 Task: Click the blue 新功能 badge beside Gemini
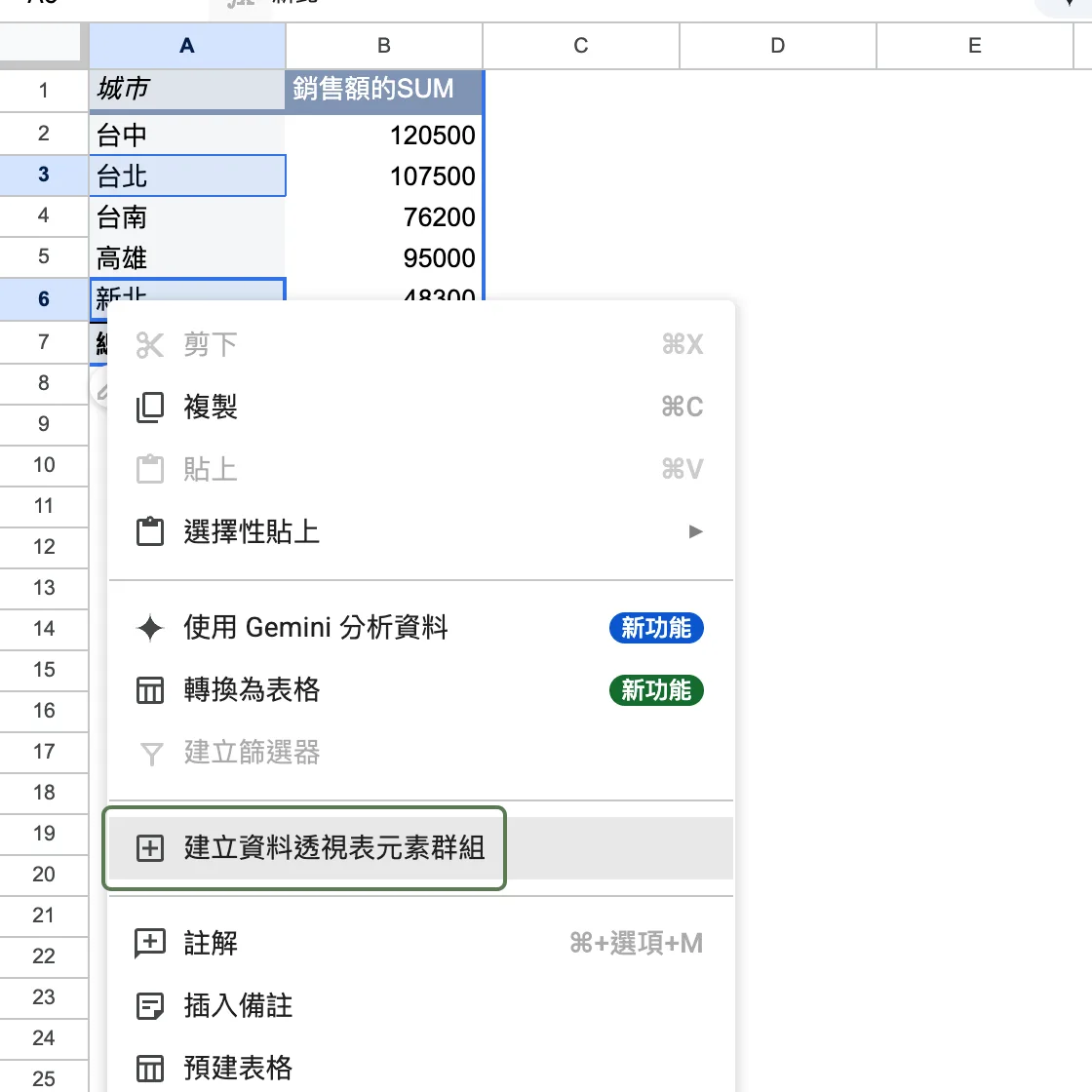[656, 628]
